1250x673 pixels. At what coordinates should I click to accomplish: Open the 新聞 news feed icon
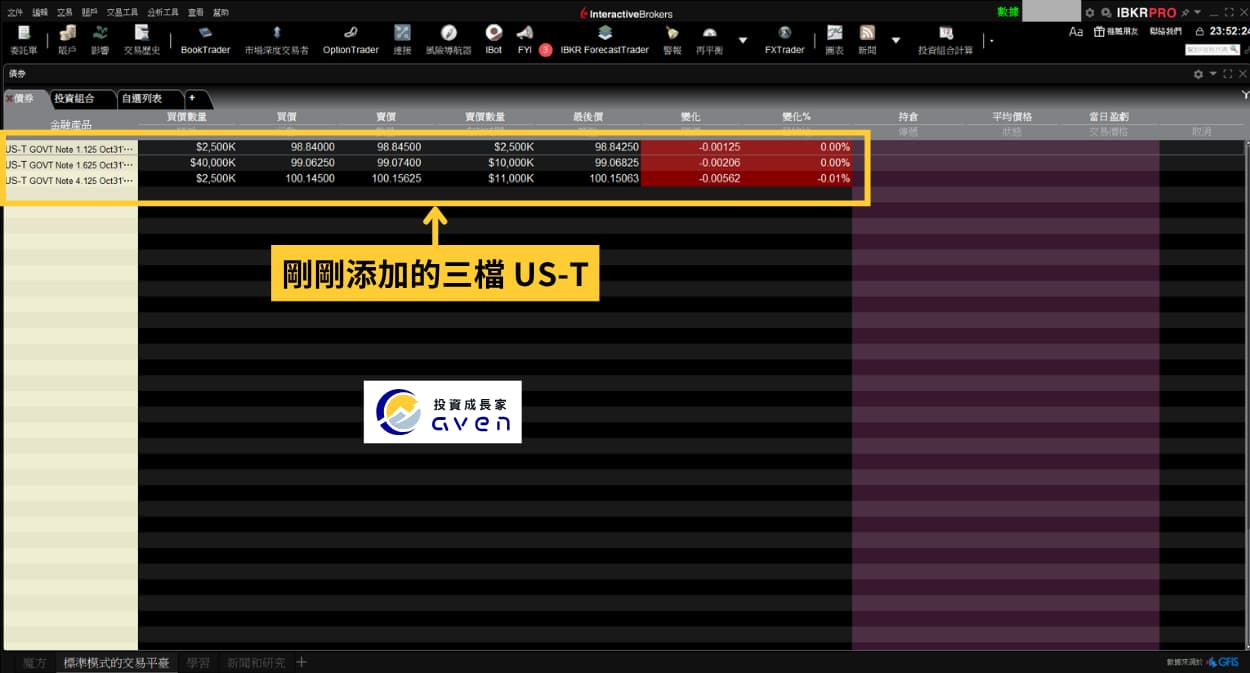(x=867, y=39)
